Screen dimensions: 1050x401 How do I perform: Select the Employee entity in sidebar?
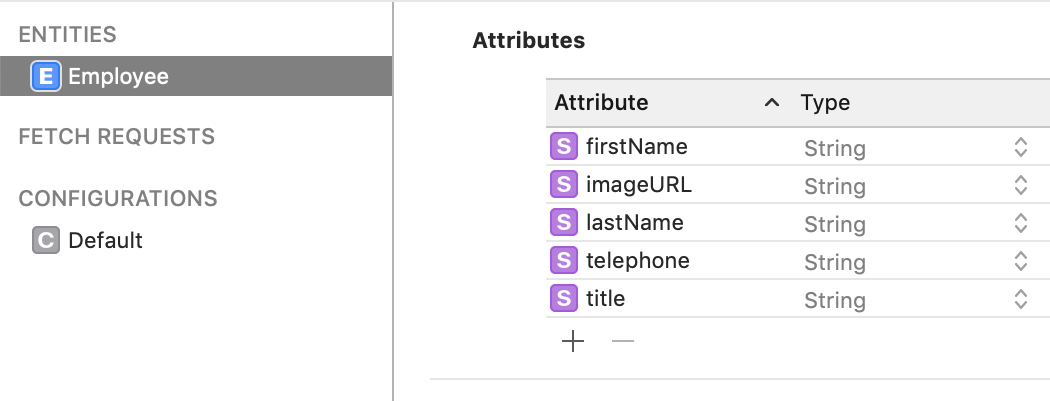click(x=118, y=76)
